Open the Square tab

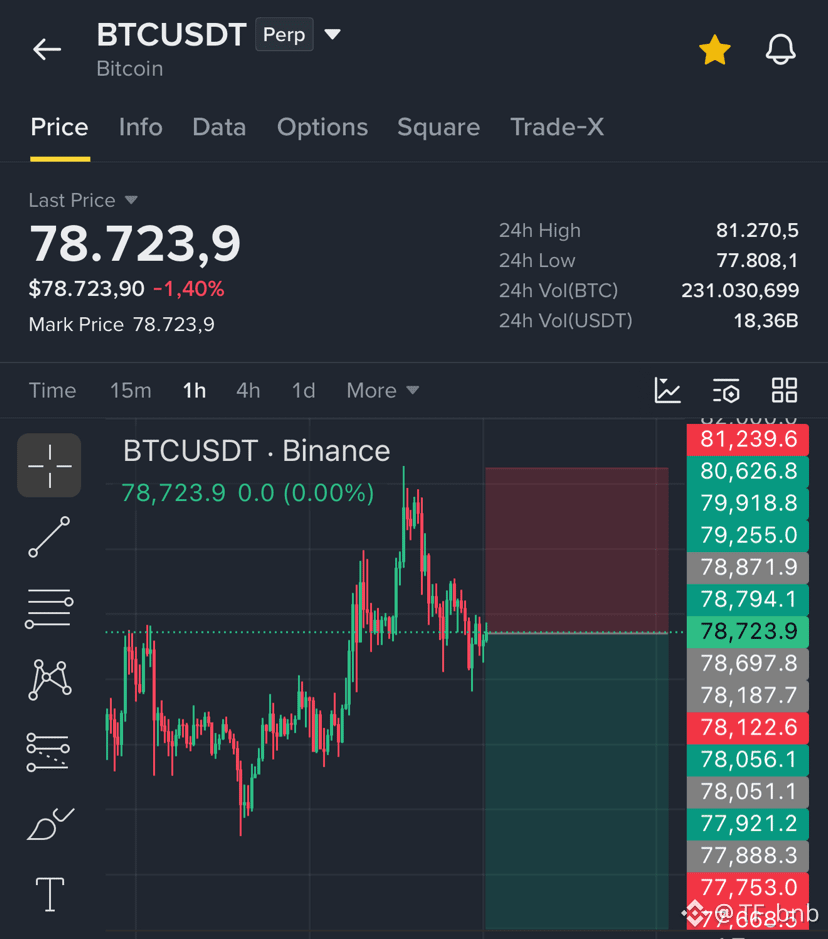[x=438, y=127]
